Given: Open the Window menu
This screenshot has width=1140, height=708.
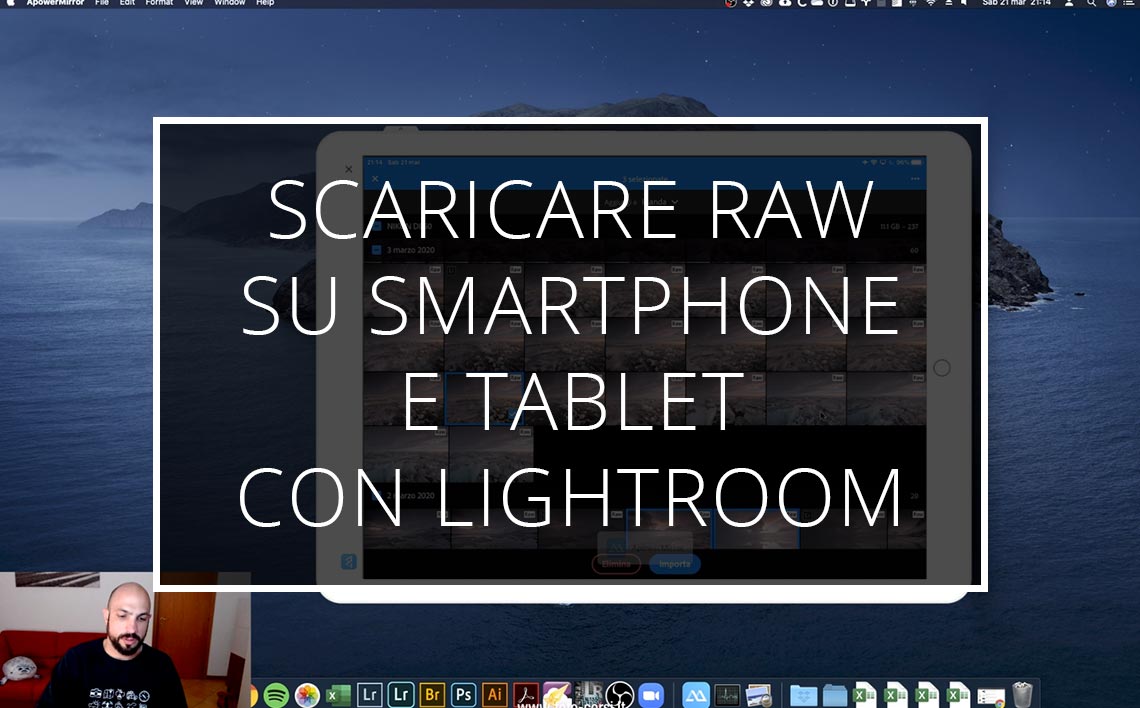Looking at the screenshot, I should tap(230, 3).
